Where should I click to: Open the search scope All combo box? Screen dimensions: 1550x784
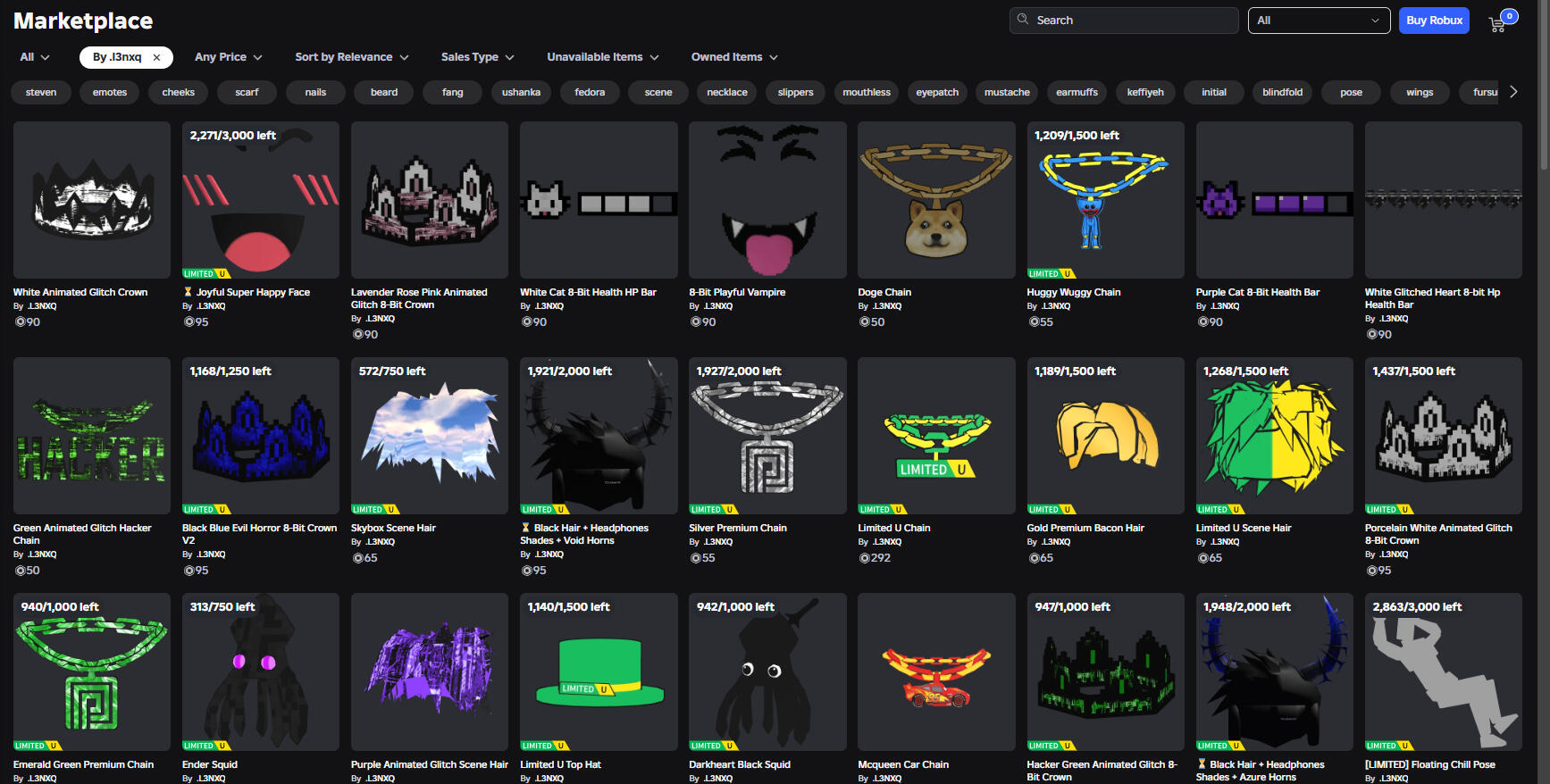click(1319, 21)
